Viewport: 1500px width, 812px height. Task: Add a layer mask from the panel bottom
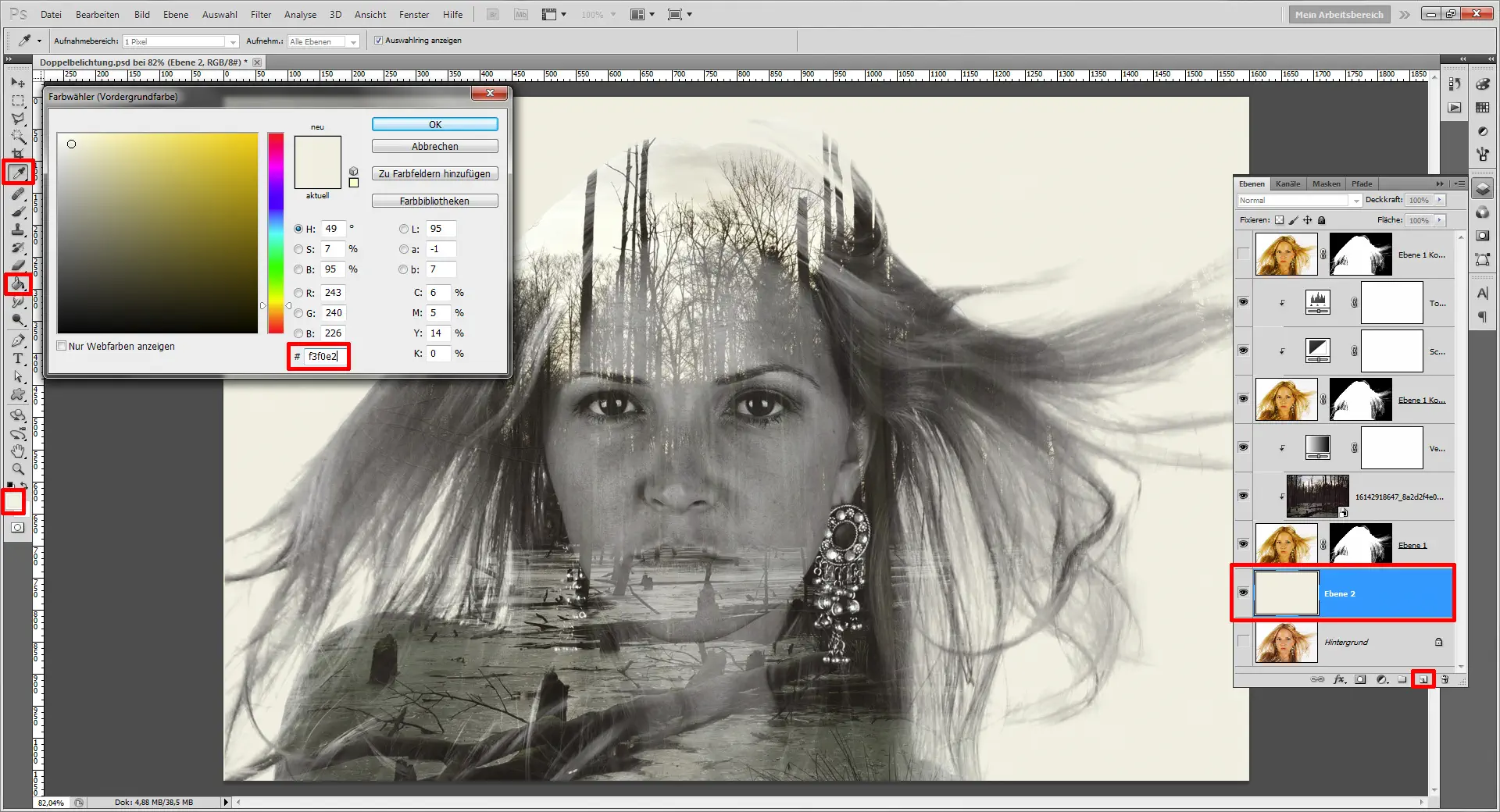tap(1360, 679)
